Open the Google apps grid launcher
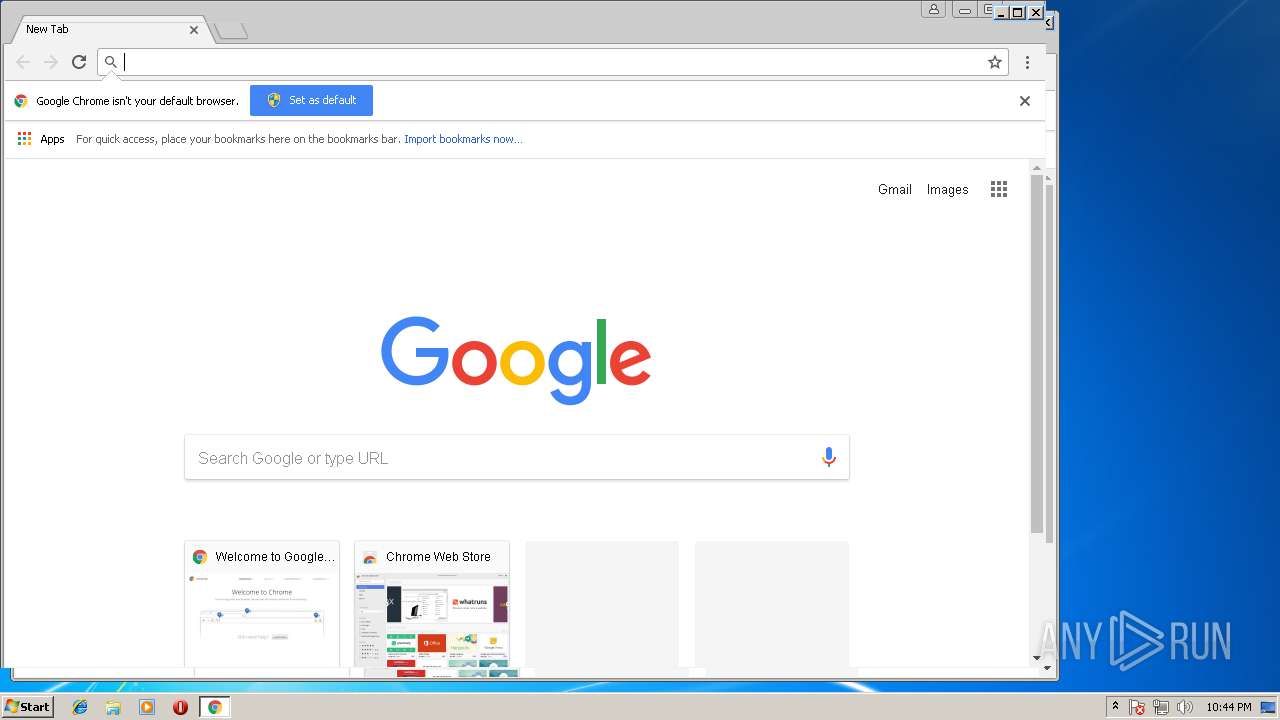Viewport: 1280px width, 720px height. (999, 189)
